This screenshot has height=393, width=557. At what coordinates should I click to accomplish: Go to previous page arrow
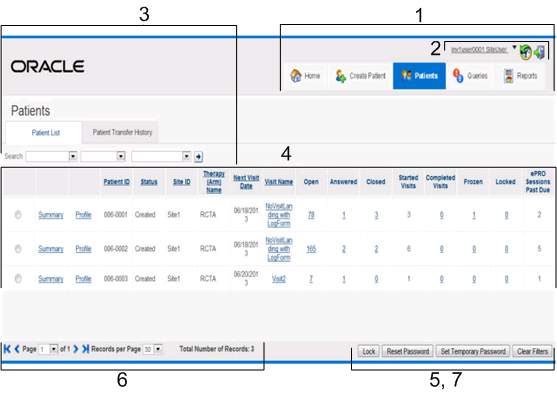[17, 349]
